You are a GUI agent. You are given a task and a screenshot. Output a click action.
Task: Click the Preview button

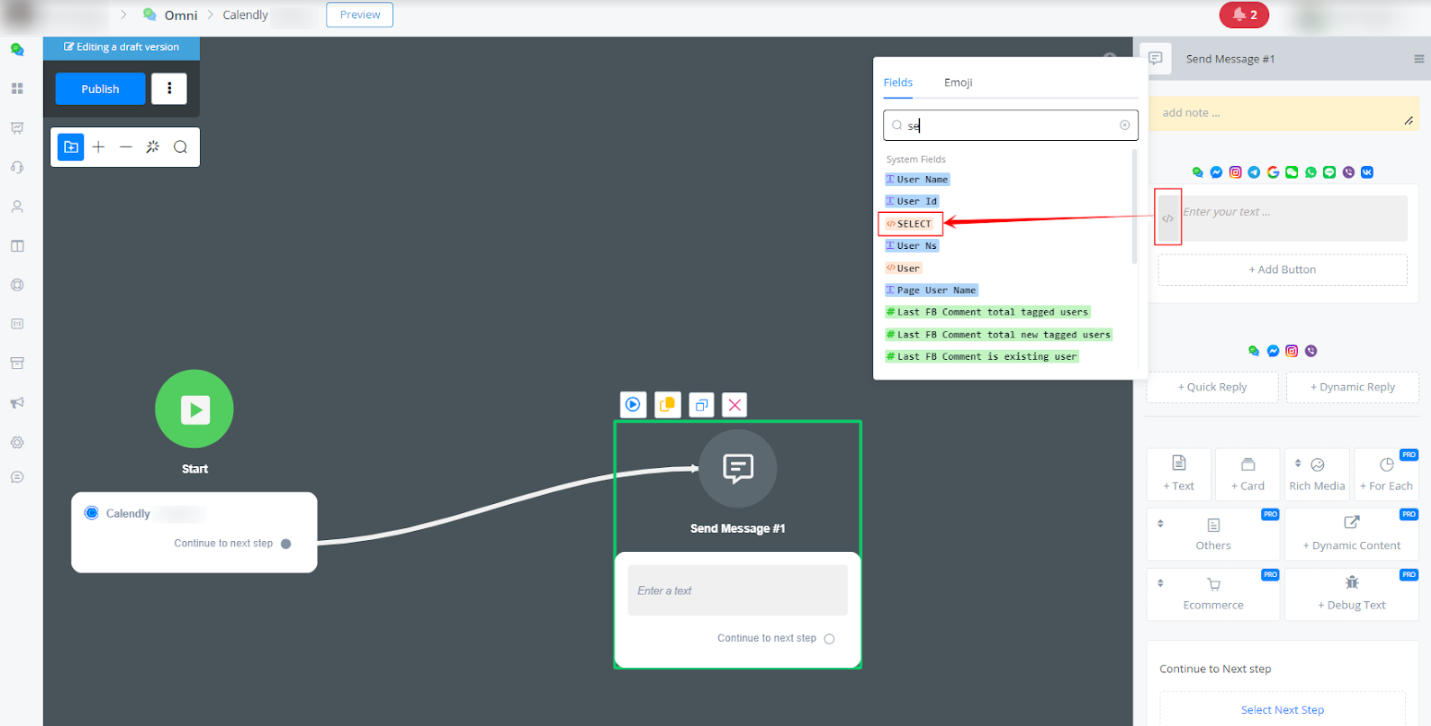click(359, 15)
